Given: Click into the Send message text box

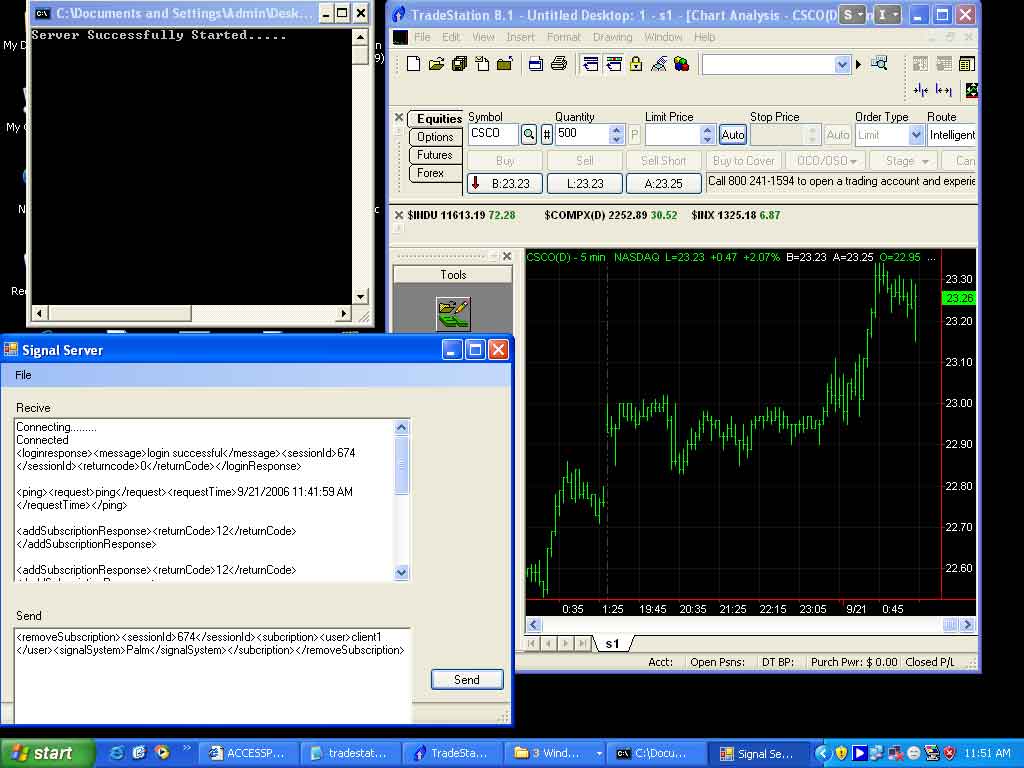Looking at the screenshot, I should click(213, 675).
